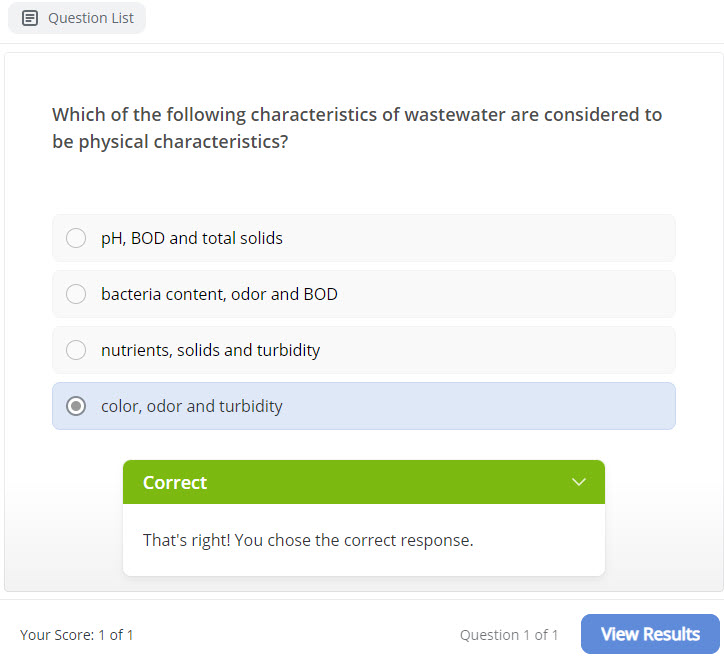Collapse the Correct feedback panel chevron
This screenshot has height=657, width=724.
(579, 482)
